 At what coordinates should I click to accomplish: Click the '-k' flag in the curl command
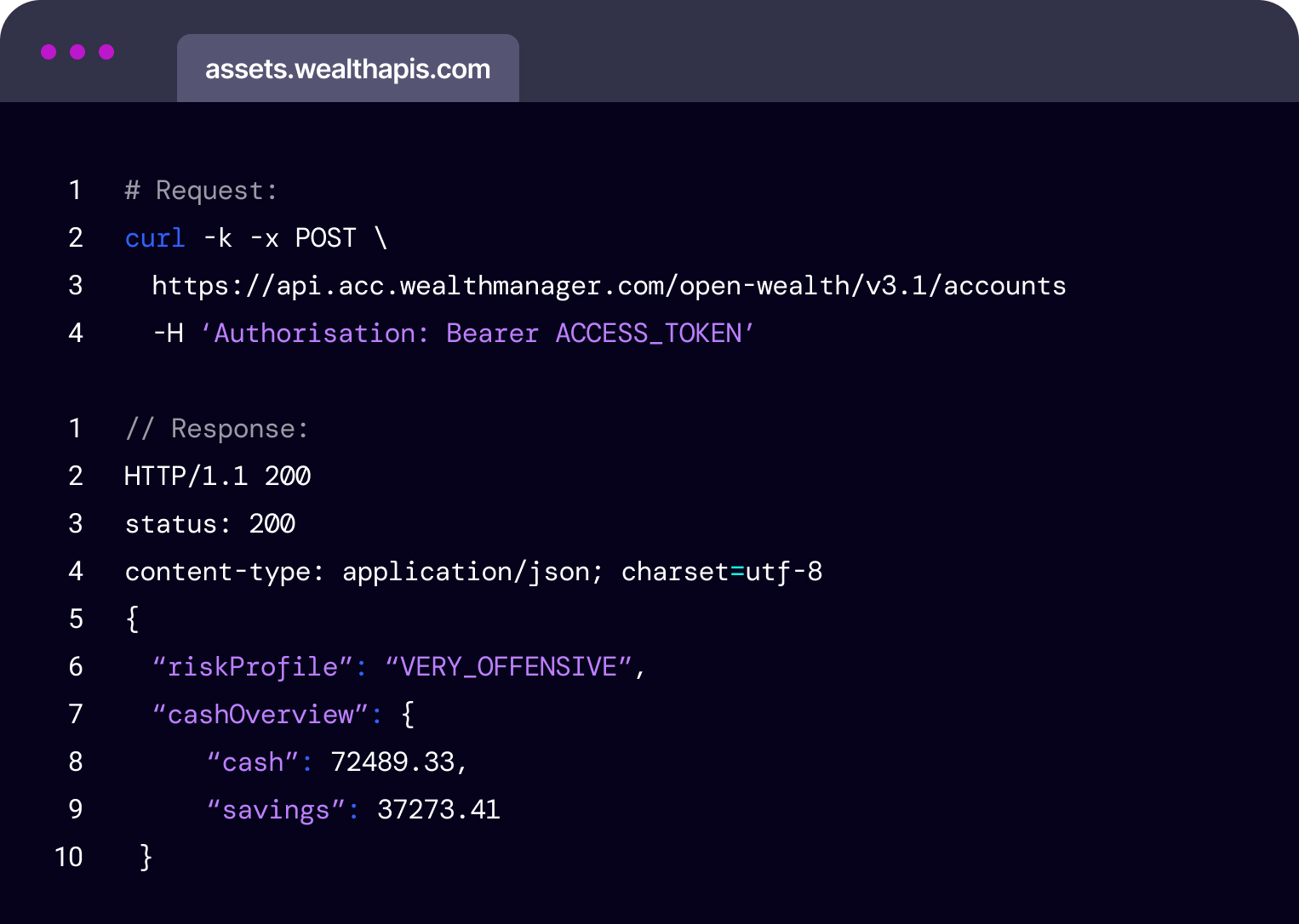(x=217, y=238)
